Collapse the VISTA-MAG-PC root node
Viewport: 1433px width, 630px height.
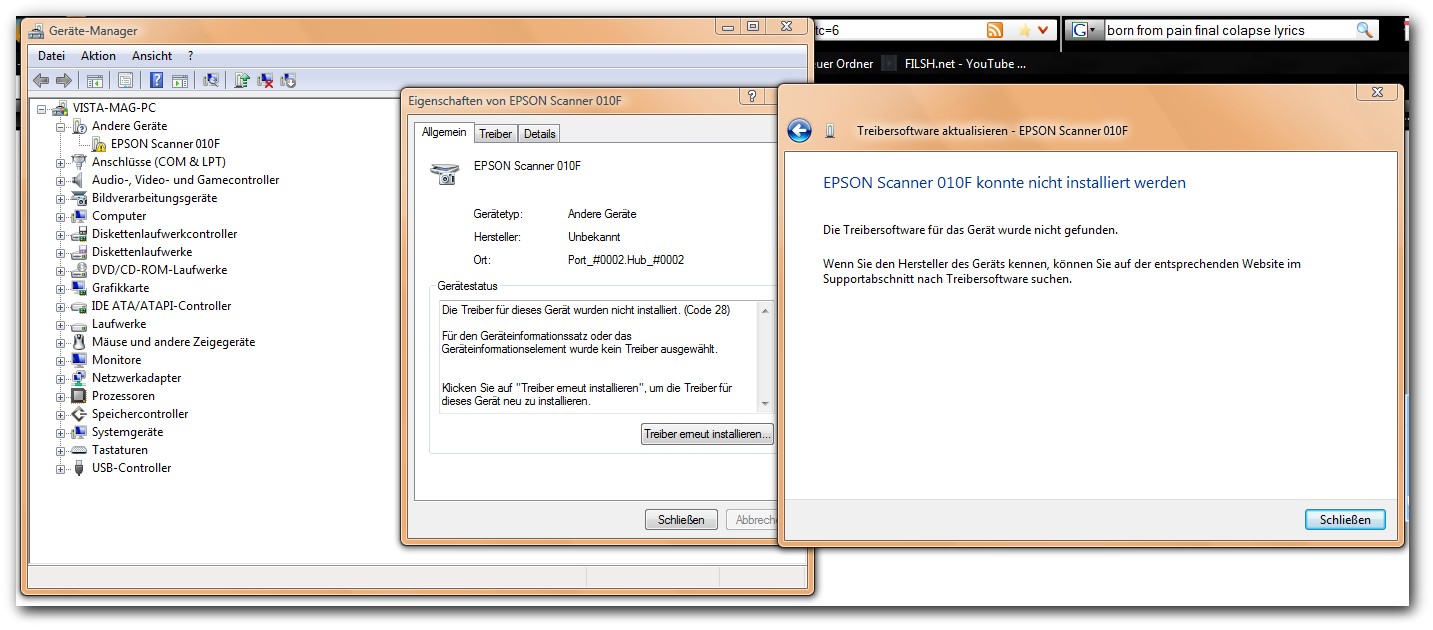point(42,108)
